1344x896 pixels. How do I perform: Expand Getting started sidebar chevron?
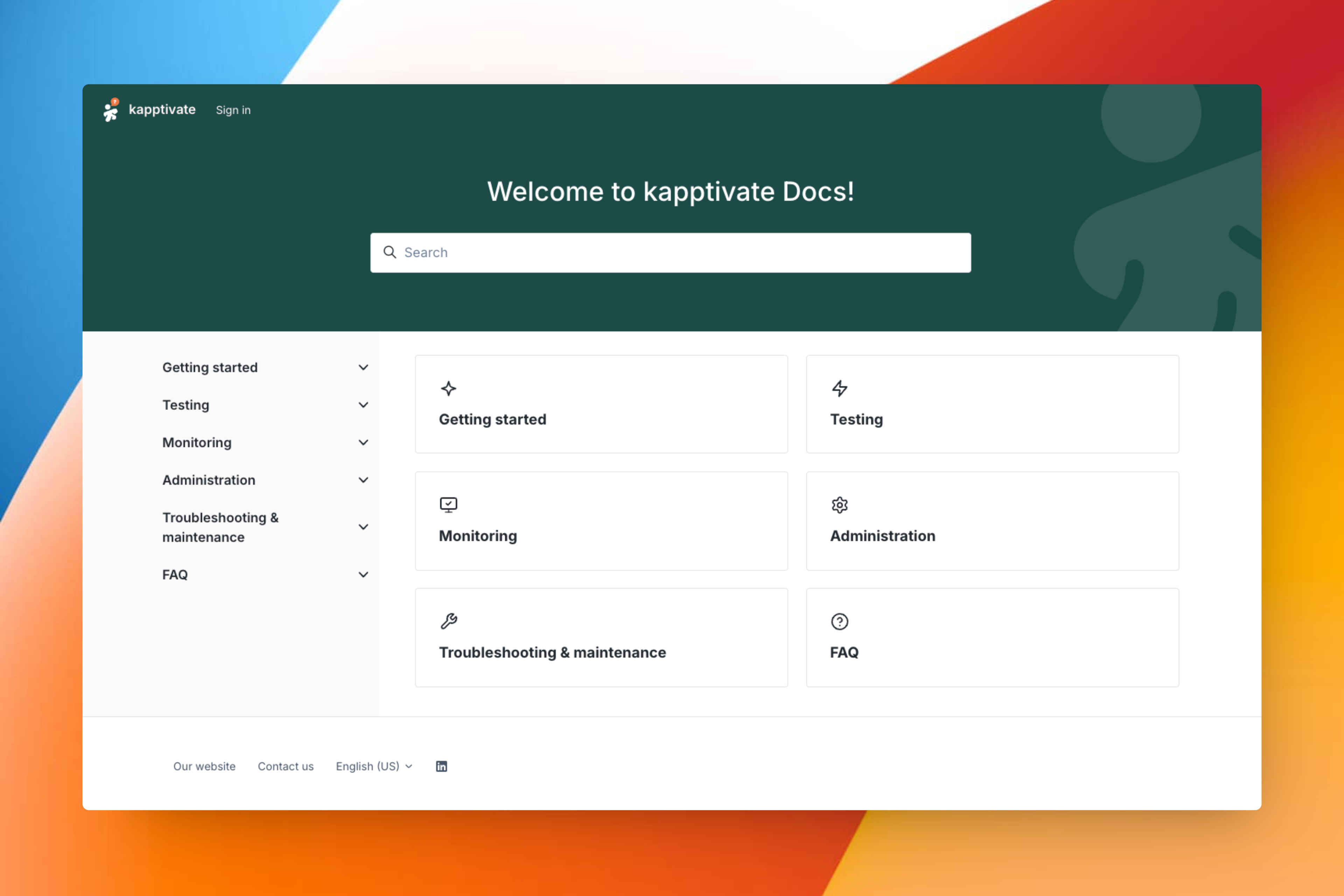point(363,367)
